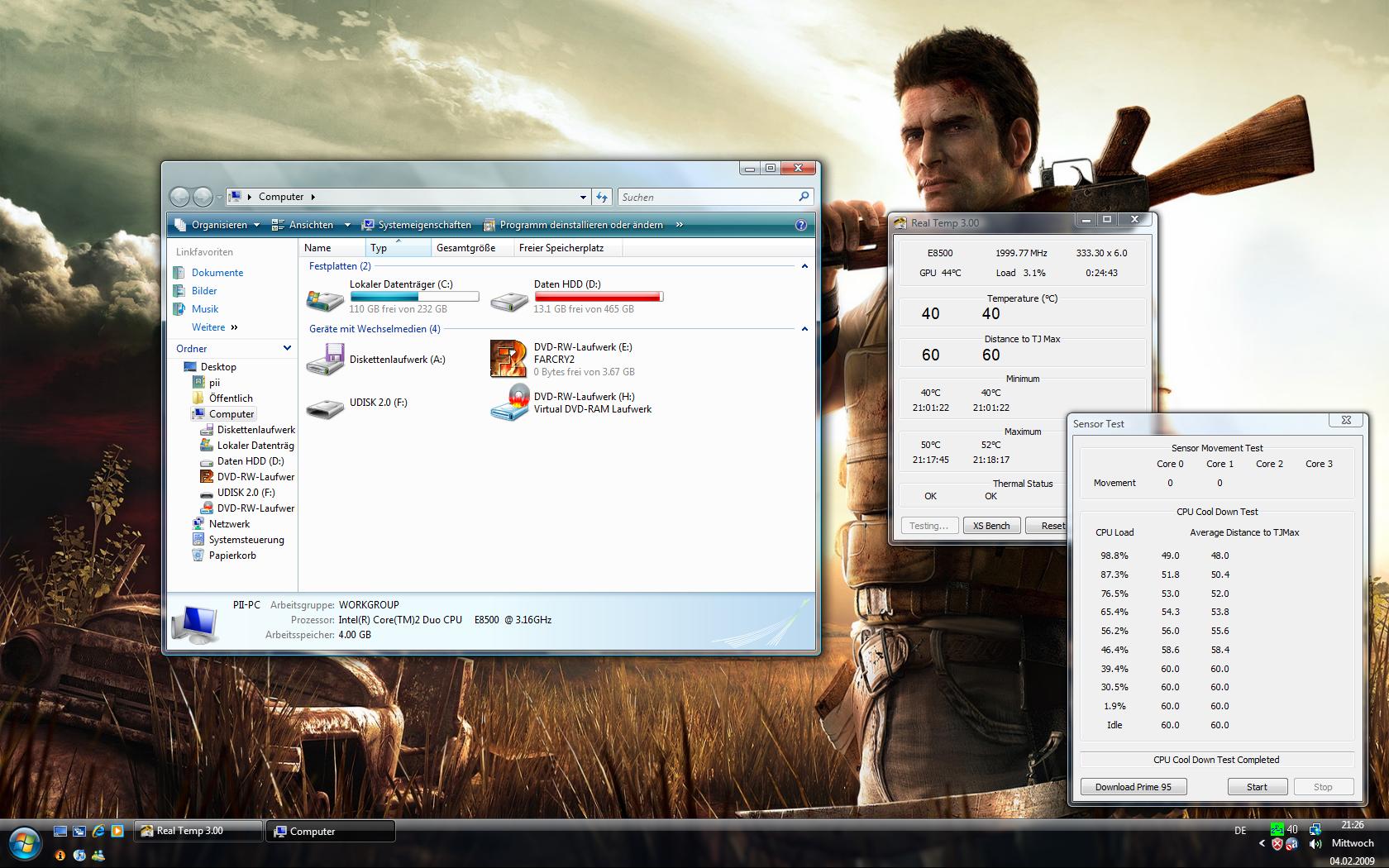Click the orange info quick launch icon
Viewport: 1389px width, 868px height.
60,856
